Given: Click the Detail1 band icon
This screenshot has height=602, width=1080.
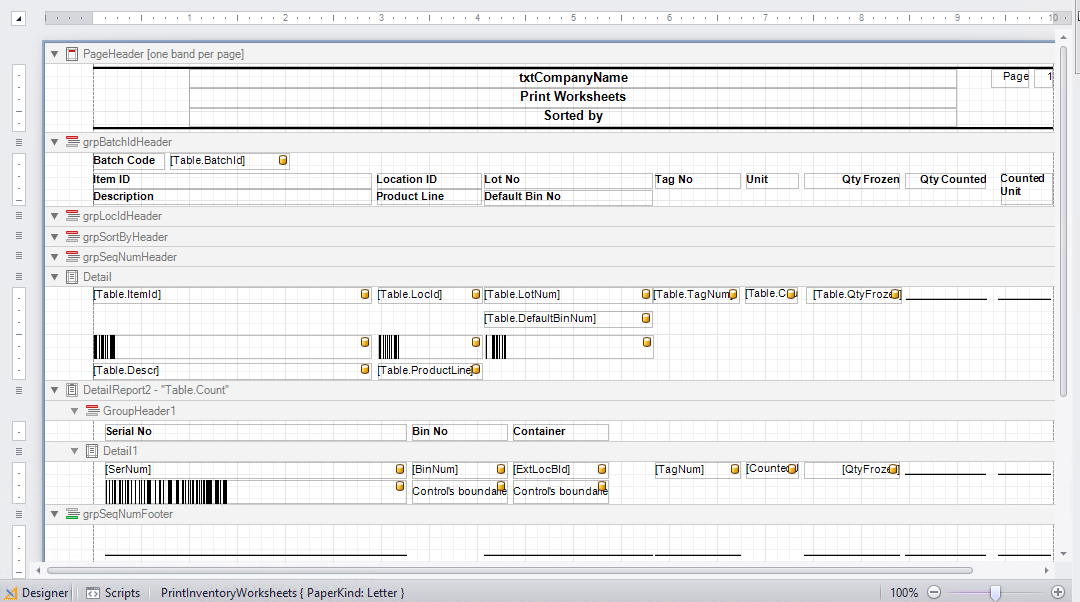Looking at the screenshot, I should coord(92,451).
